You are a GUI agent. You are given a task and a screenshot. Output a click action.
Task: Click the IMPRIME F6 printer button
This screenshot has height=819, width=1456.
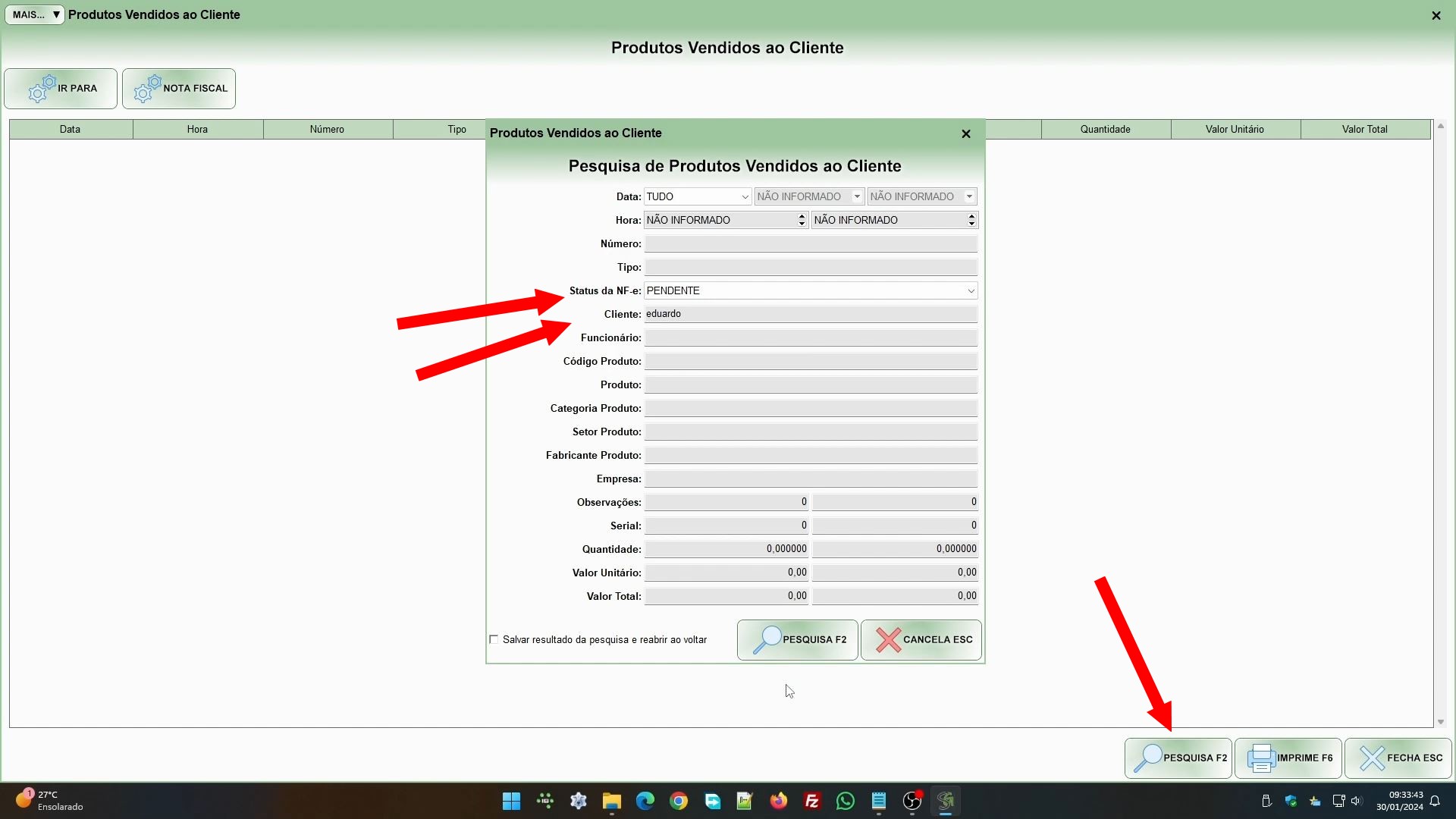point(1288,758)
